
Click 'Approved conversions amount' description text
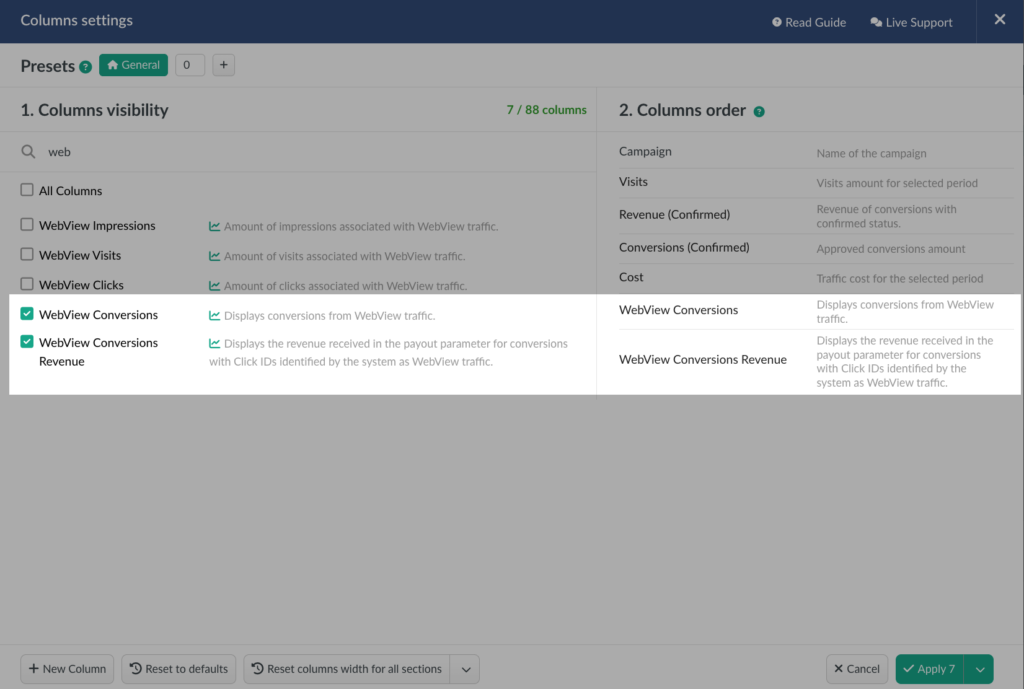[x=891, y=249]
